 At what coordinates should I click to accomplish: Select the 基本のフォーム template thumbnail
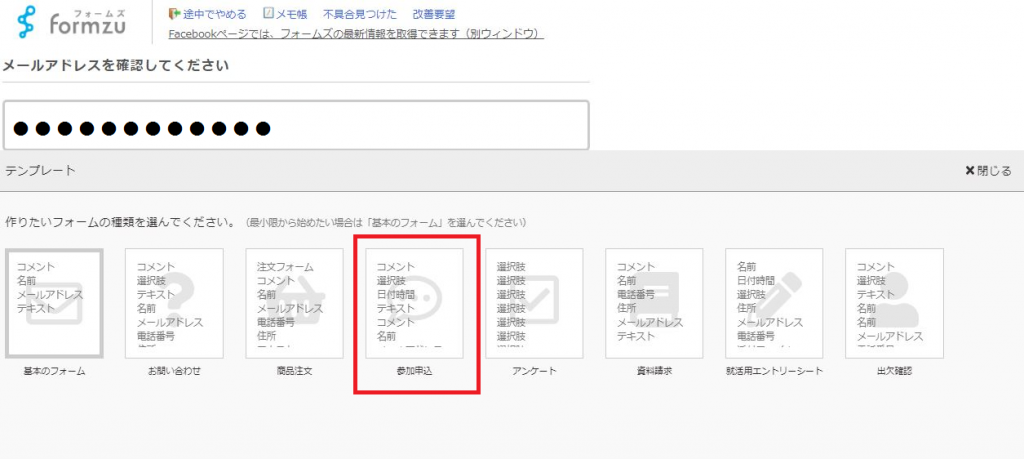coord(54,303)
